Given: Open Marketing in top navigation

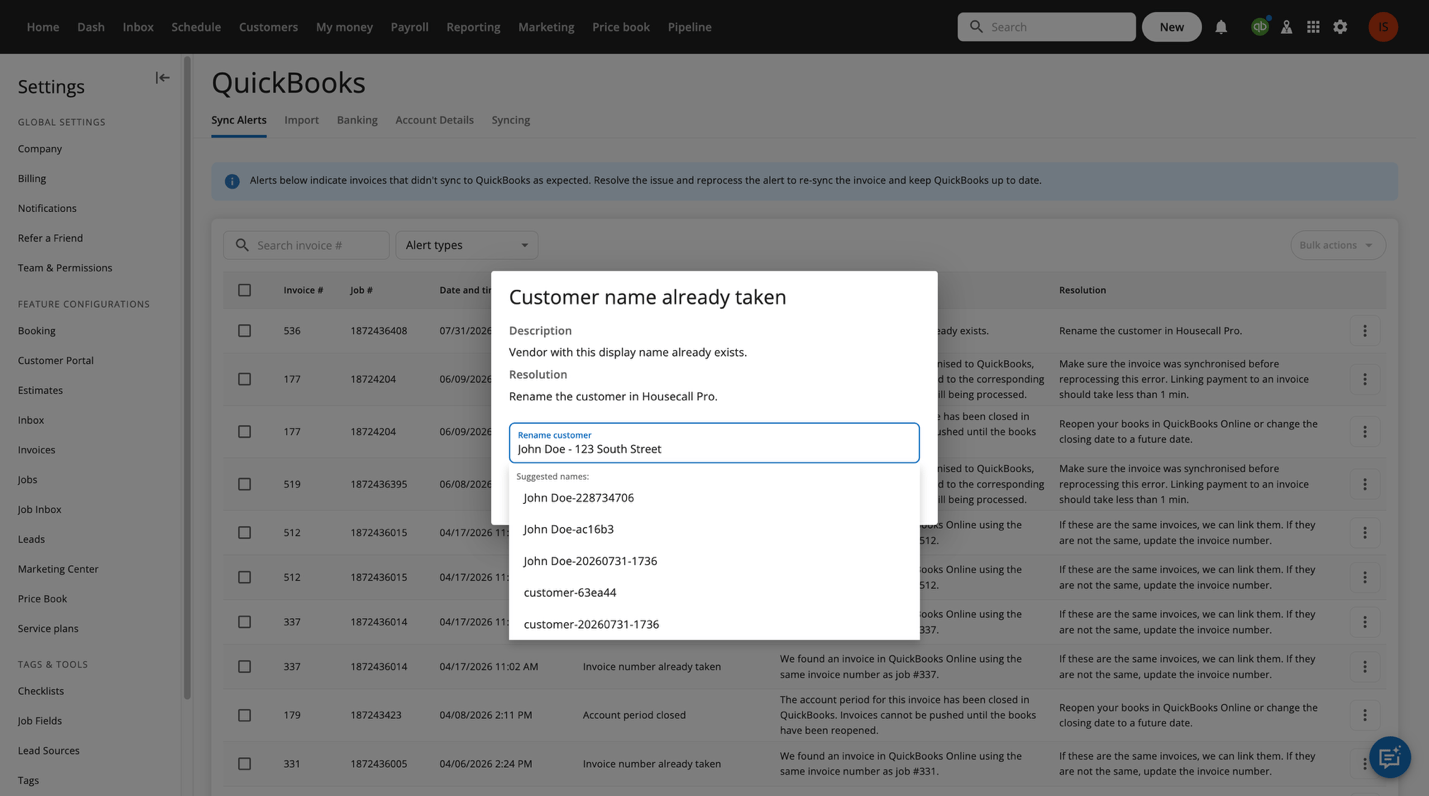Looking at the screenshot, I should 546,27.
